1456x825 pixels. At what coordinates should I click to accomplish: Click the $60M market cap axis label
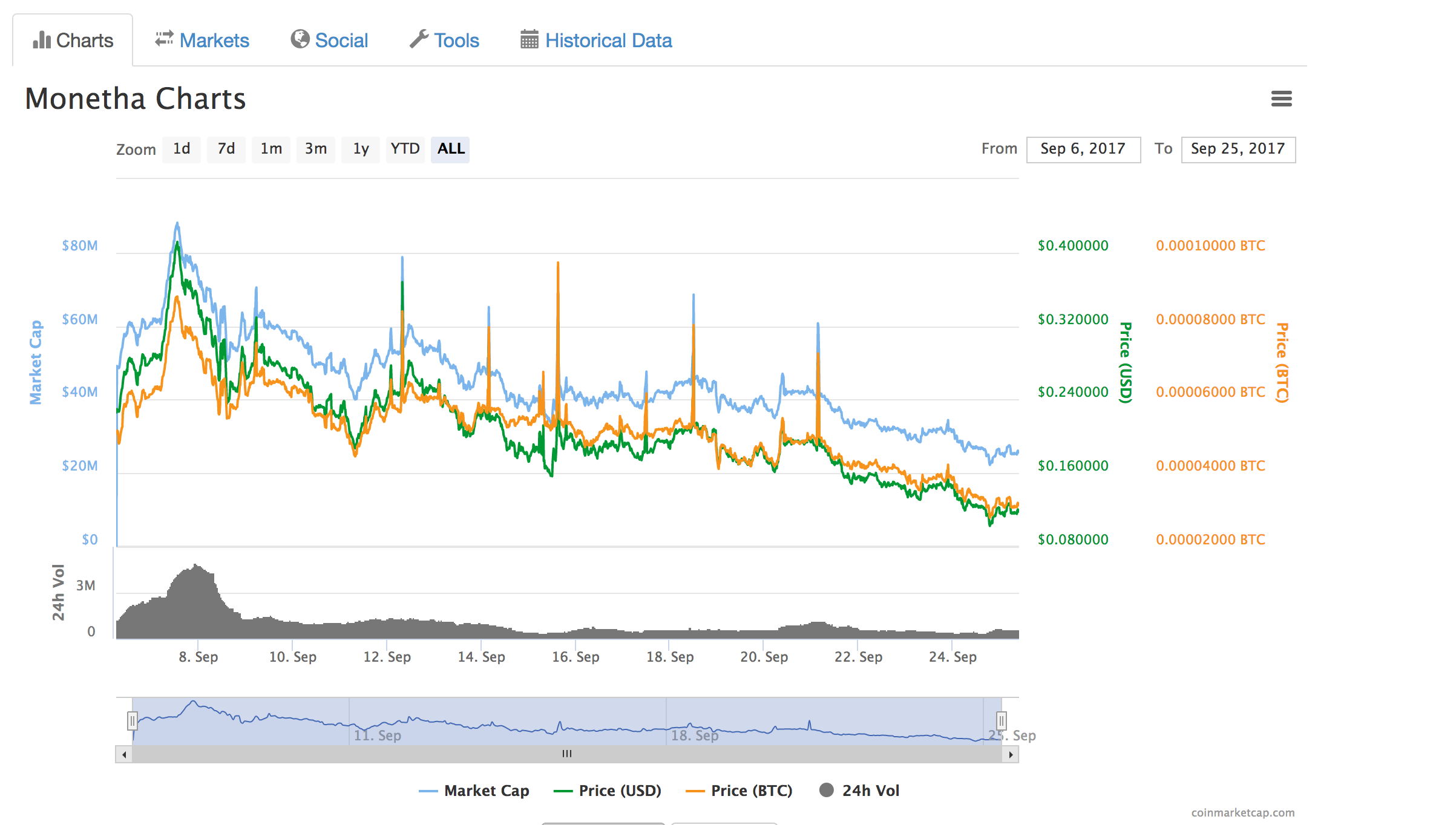click(x=80, y=319)
